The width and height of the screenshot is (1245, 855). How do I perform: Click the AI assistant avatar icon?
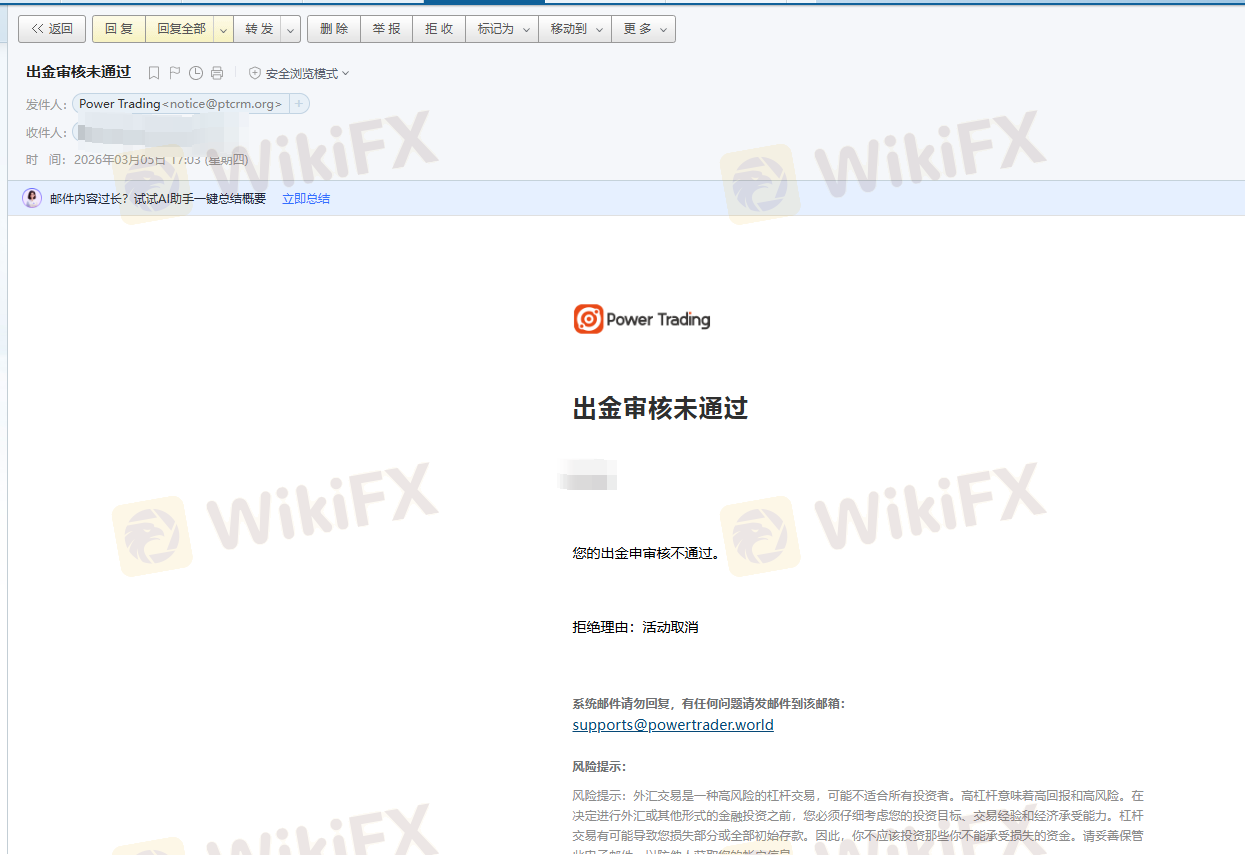(32, 198)
